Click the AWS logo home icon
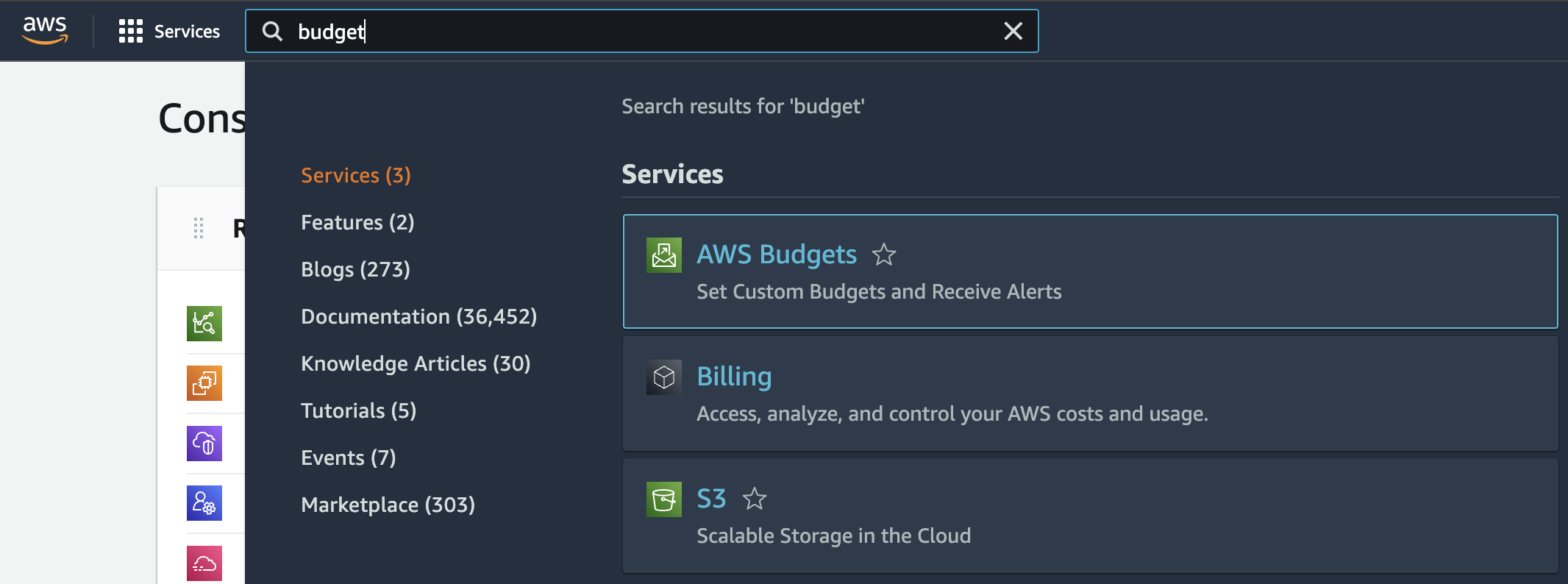Image resolution: width=1568 pixels, height=584 pixels. click(x=45, y=30)
